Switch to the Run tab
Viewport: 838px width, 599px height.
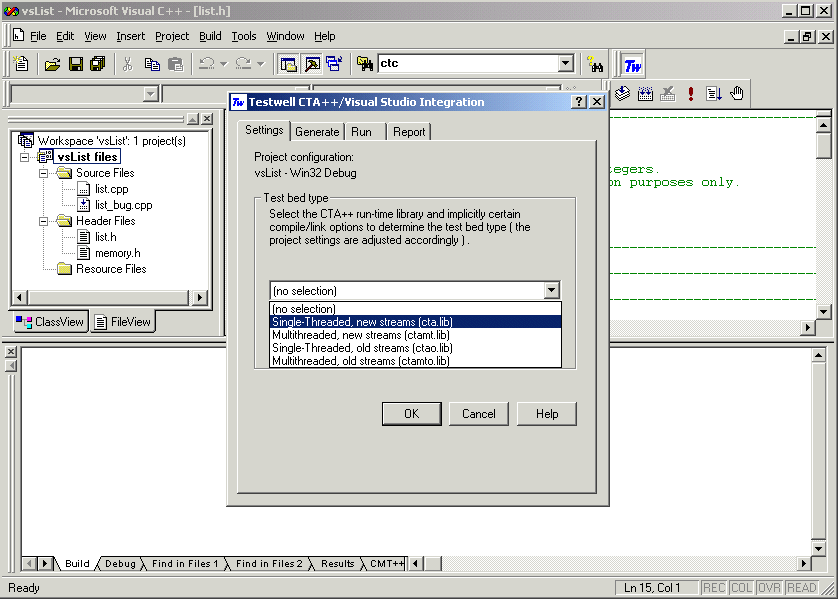click(x=361, y=132)
